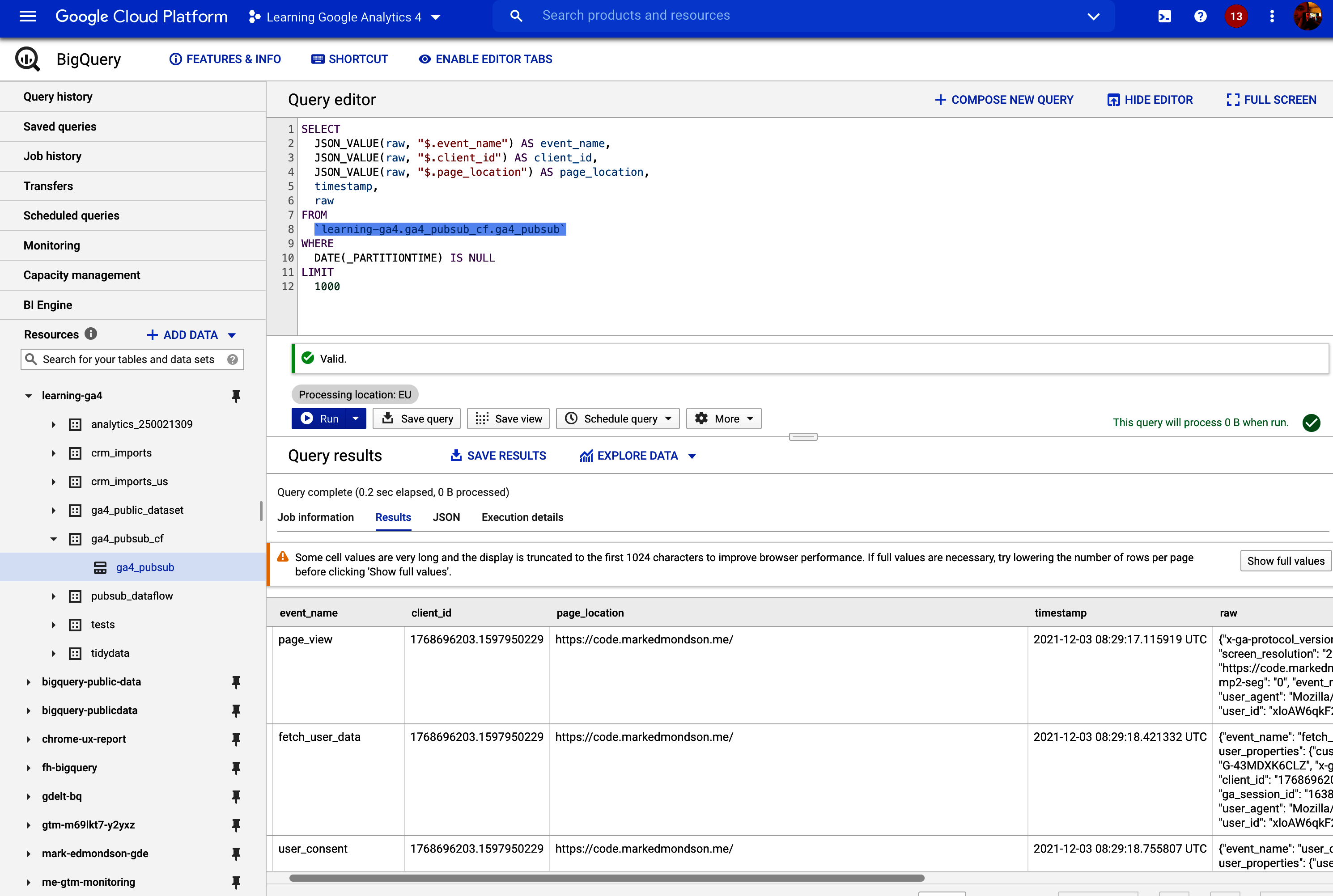
Task: Collapse the learning-ga4 project tree
Action: point(28,395)
